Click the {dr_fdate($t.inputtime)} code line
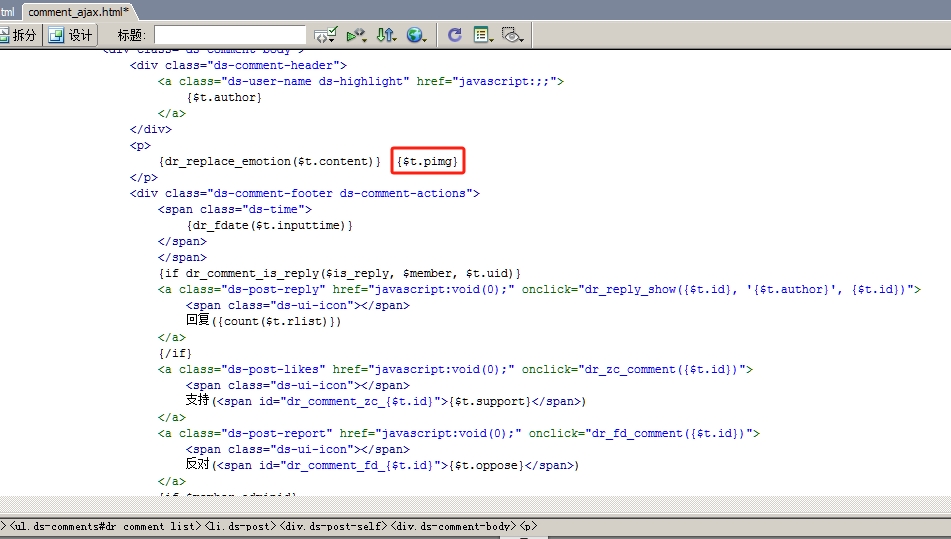This screenshot has width=951, height=539. pos(270,225)
